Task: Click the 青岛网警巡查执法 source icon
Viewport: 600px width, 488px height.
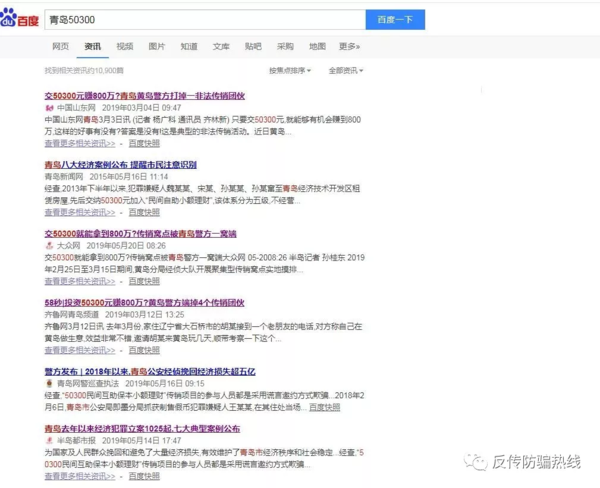Action: tap(49, 383)
